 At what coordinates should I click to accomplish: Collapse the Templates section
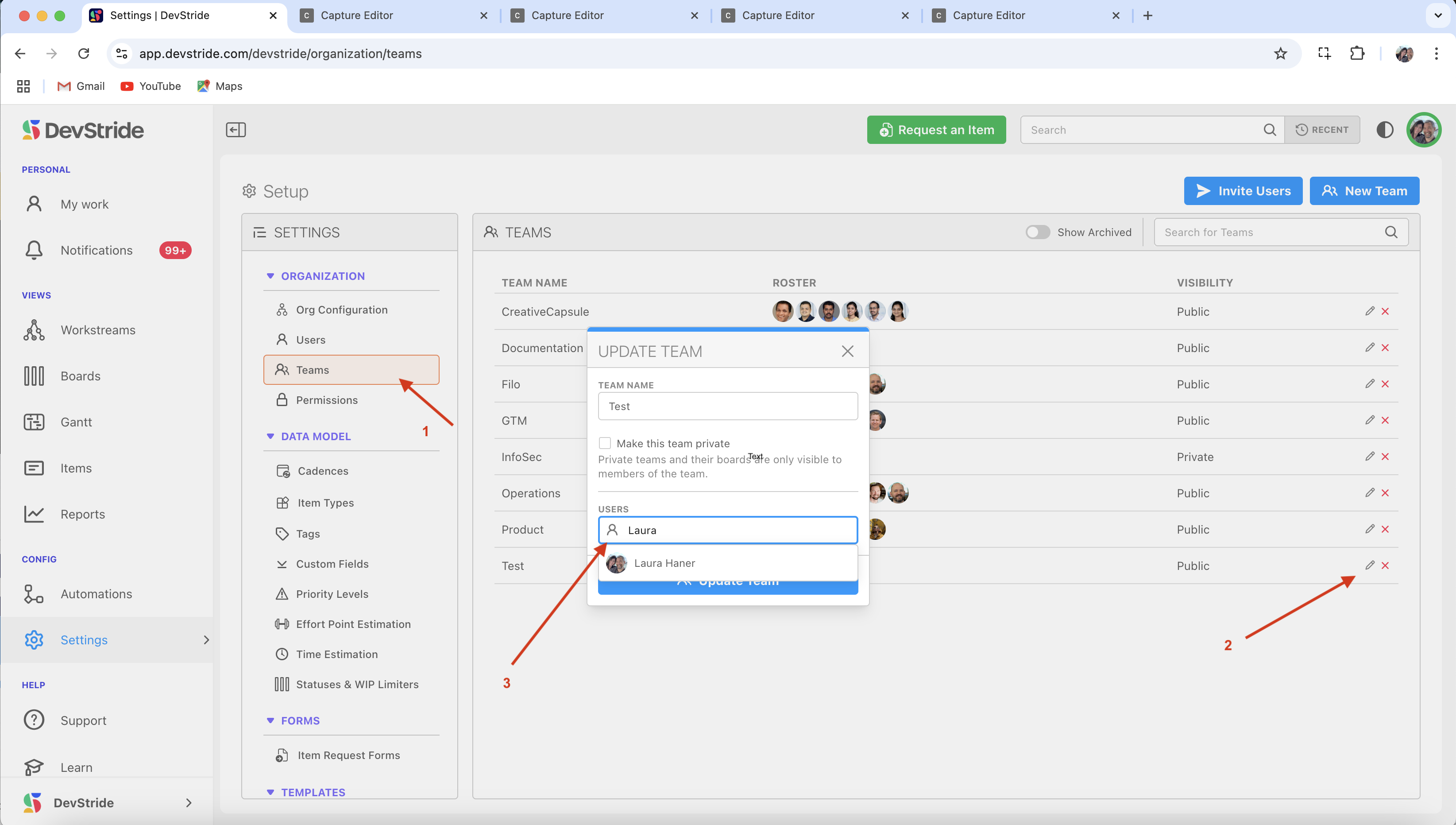click(x=270, y=792)
